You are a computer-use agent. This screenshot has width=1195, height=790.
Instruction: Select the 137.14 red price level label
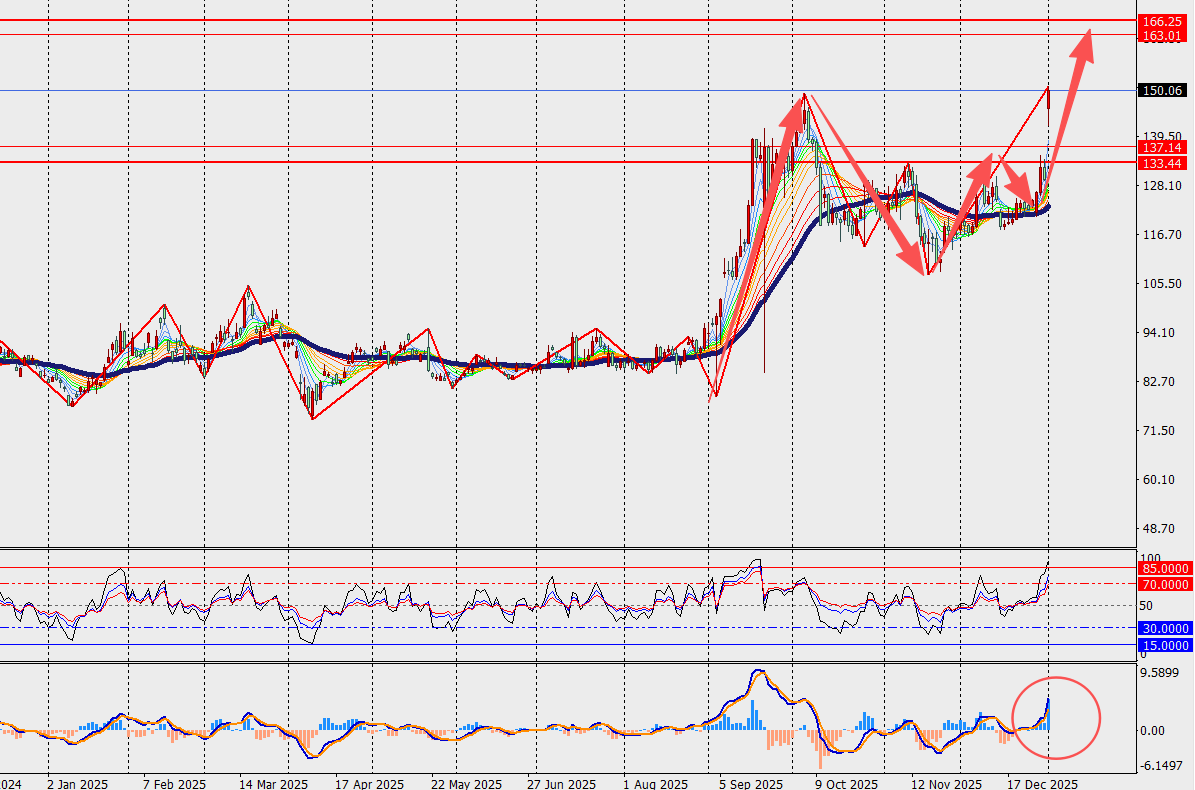pyautogui.click(x=1163, y=147)
